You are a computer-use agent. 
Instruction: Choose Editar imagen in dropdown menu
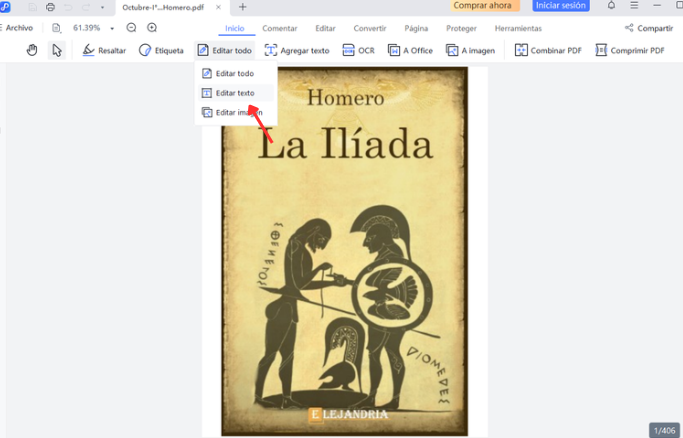click(235, 112)
